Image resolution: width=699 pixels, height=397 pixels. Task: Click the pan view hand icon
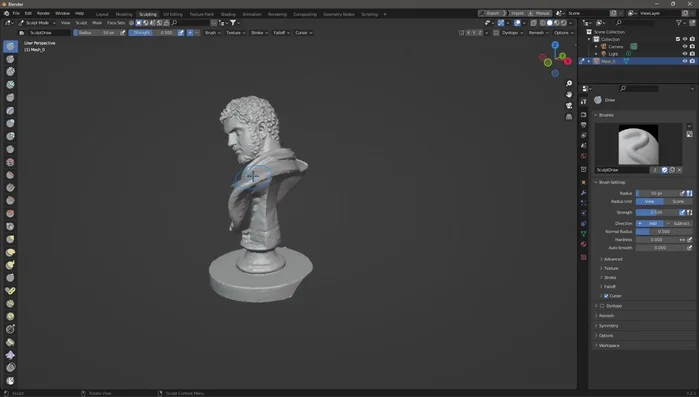569,94
